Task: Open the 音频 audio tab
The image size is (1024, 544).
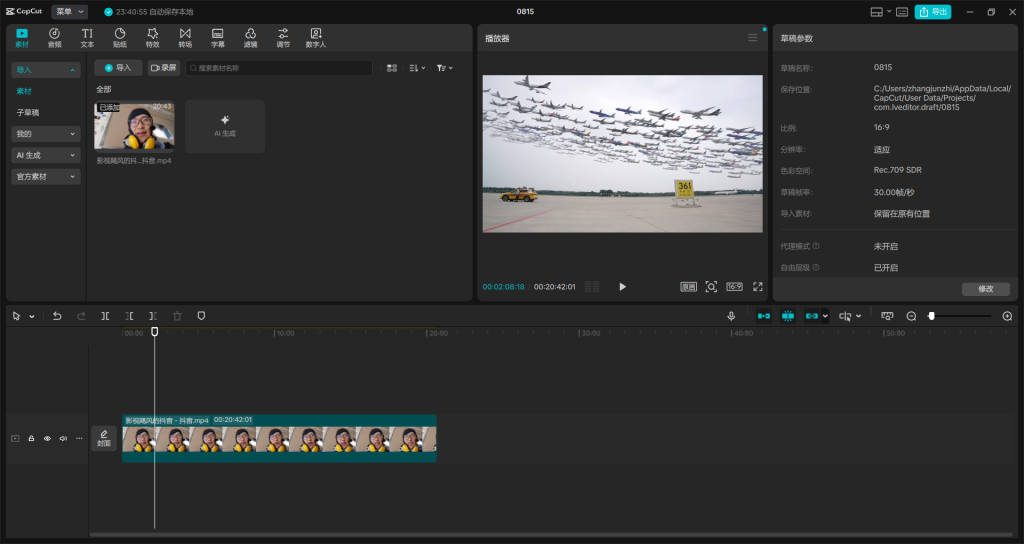Action: coord(54,38)
